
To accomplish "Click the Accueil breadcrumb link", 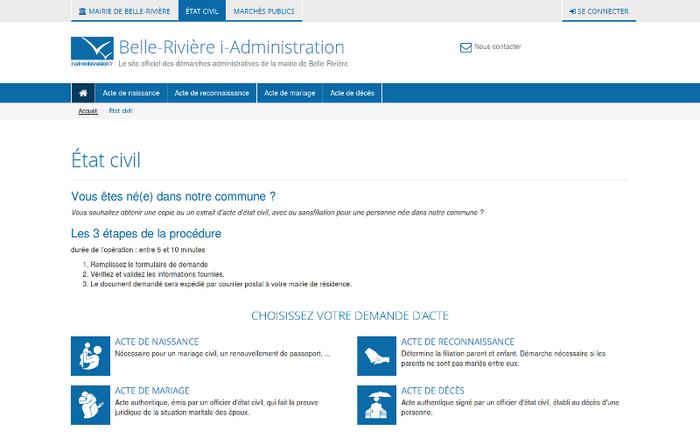I will [x=88, y=110].
